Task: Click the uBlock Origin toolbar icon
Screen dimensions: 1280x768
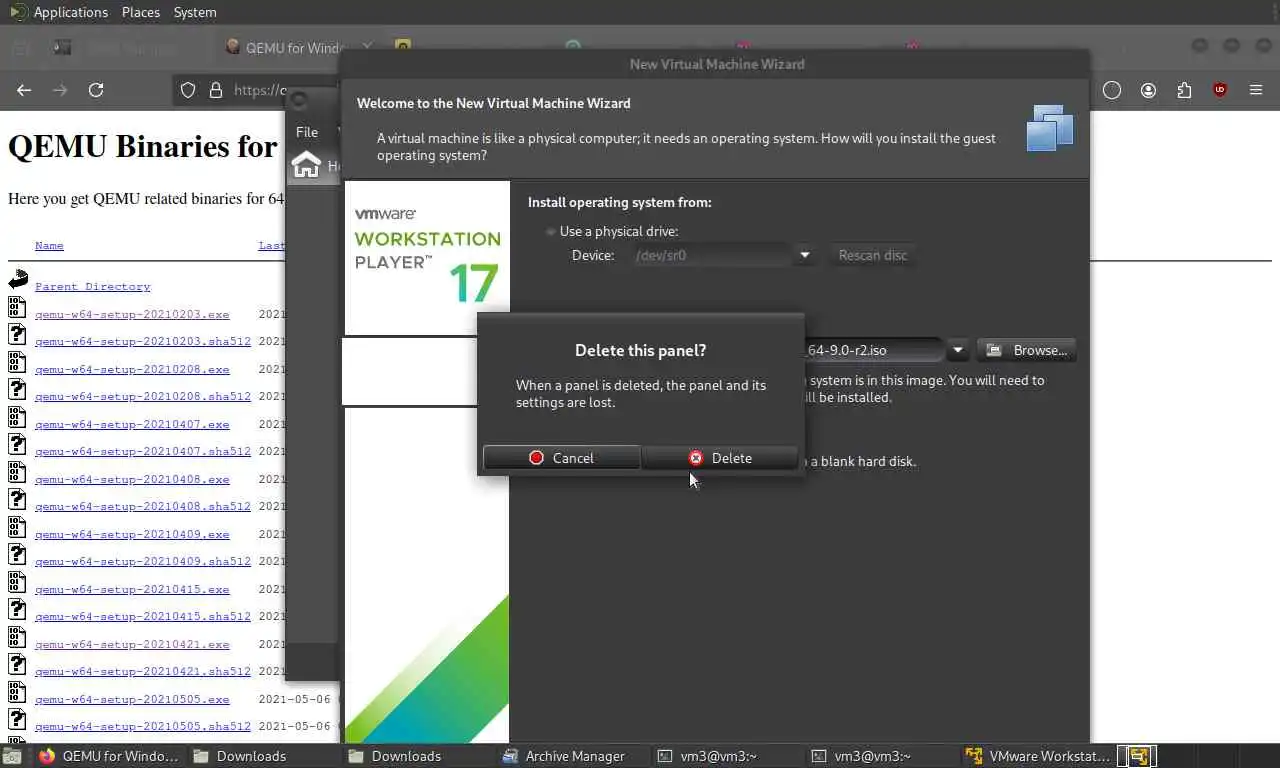Action: tap(1220, 90)
